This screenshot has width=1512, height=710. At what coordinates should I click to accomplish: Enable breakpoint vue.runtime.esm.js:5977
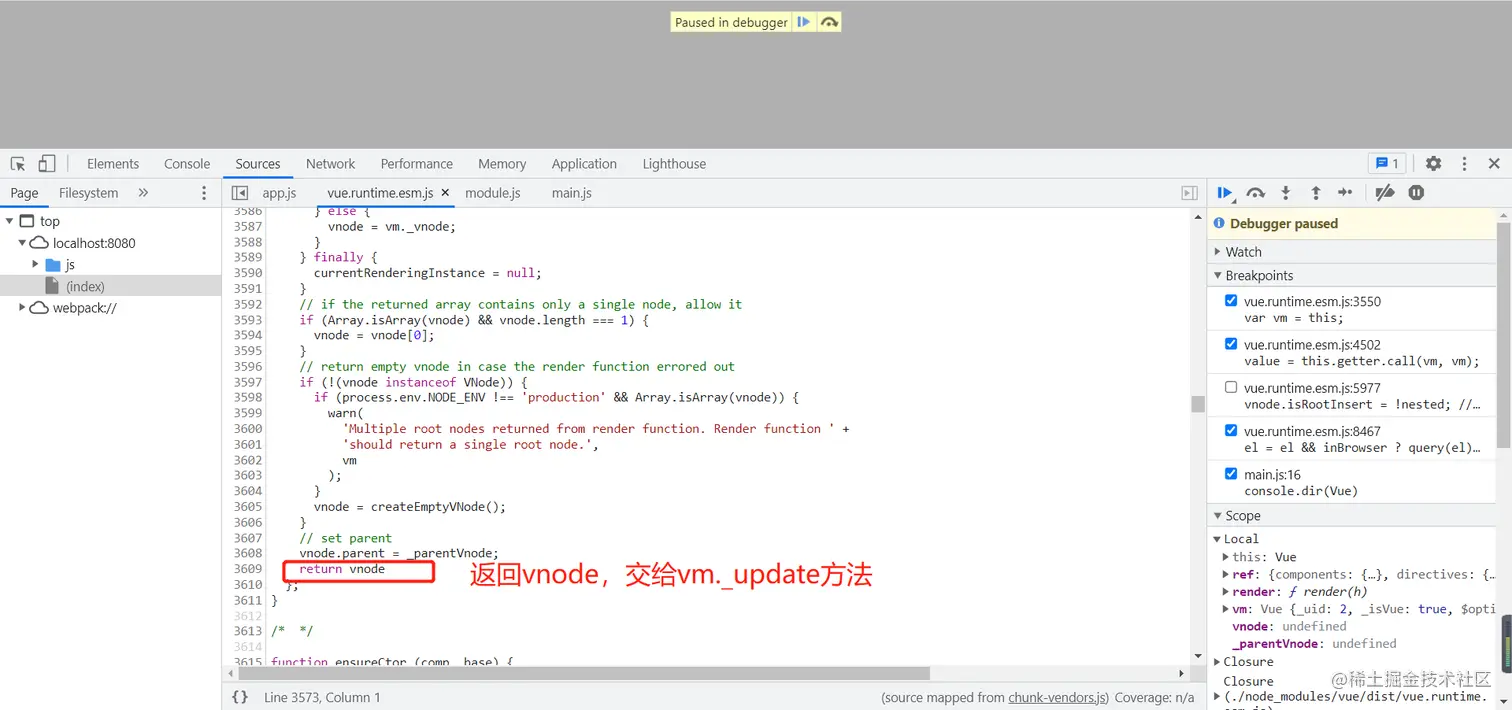point(1231,387)
